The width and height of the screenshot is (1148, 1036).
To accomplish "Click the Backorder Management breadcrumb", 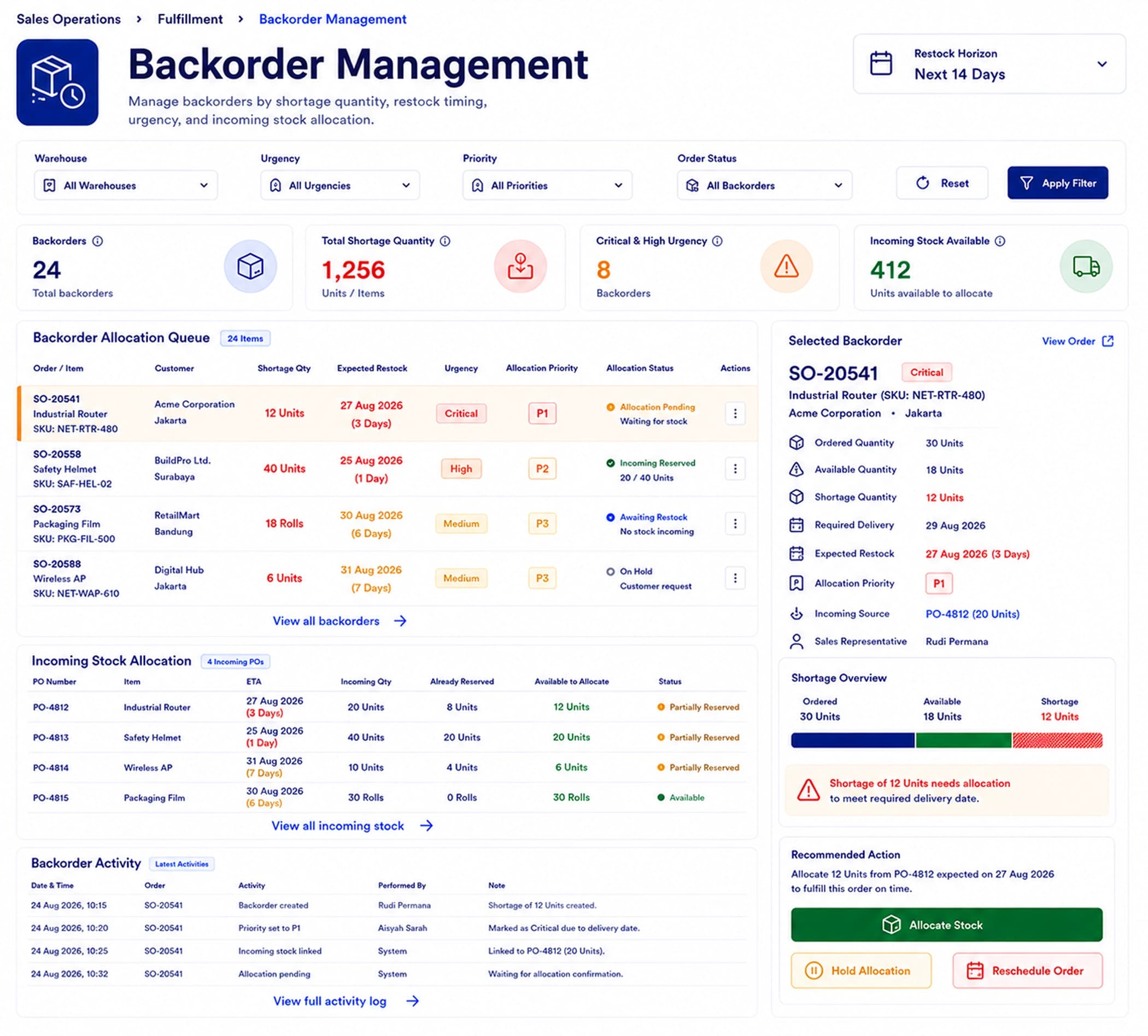I will [x=332, y=19].
